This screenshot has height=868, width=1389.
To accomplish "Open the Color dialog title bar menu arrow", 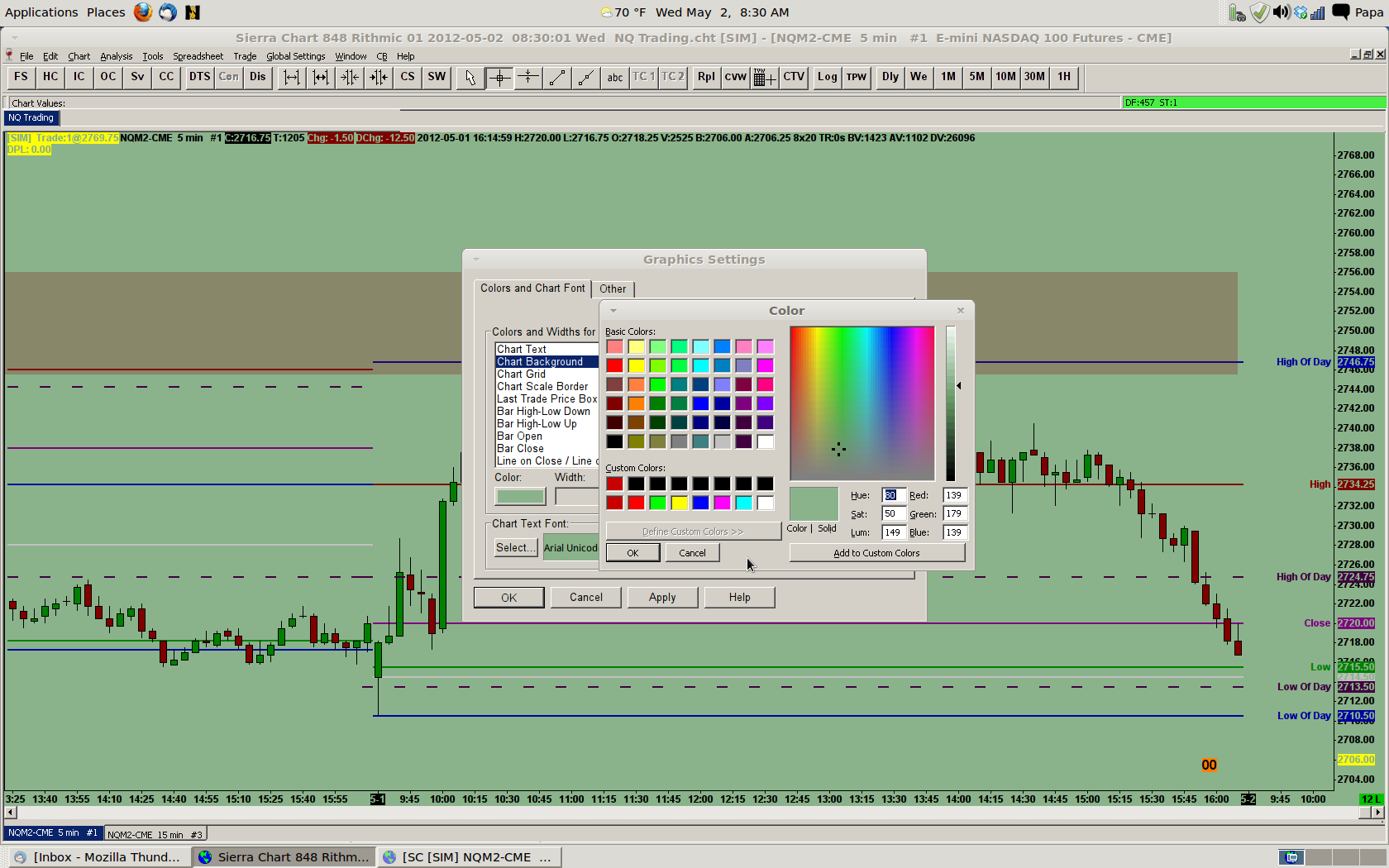I will [x=613, y=311].
